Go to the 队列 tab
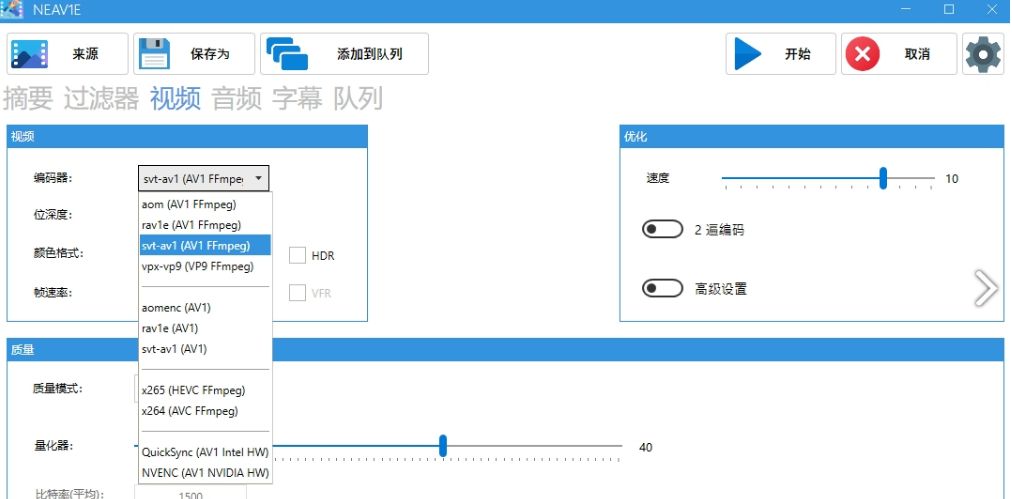Viewport: 1012px width, 499px height. tap(358, 98)
